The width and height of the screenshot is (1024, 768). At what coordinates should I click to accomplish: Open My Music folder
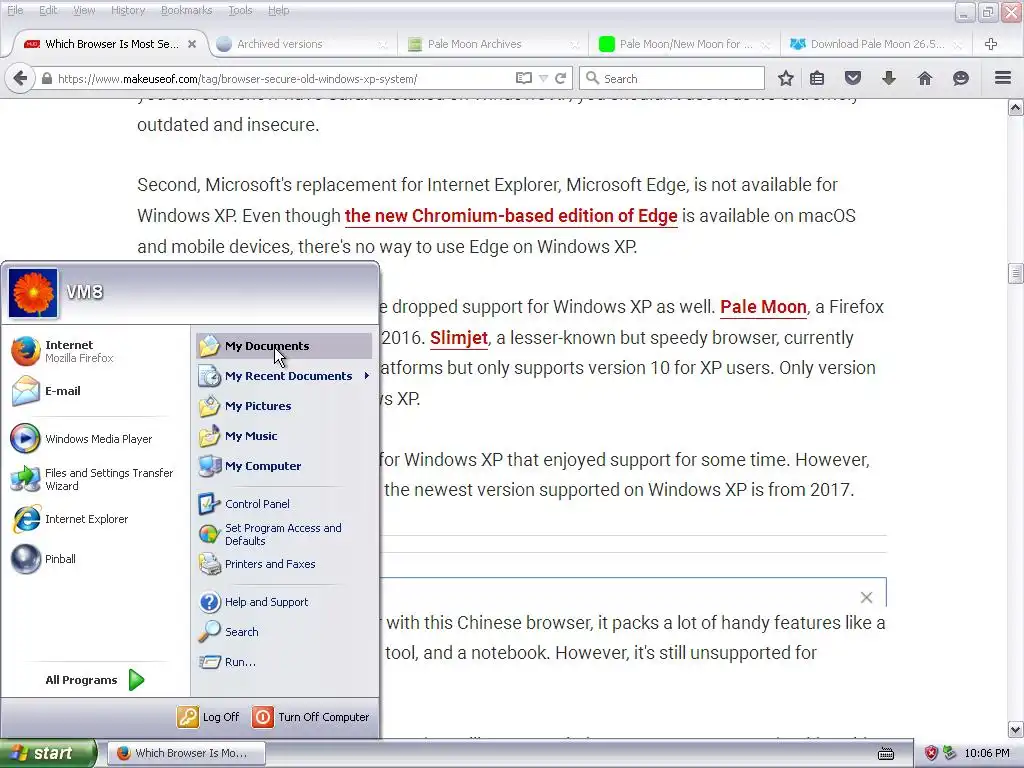tap(284, 436)
